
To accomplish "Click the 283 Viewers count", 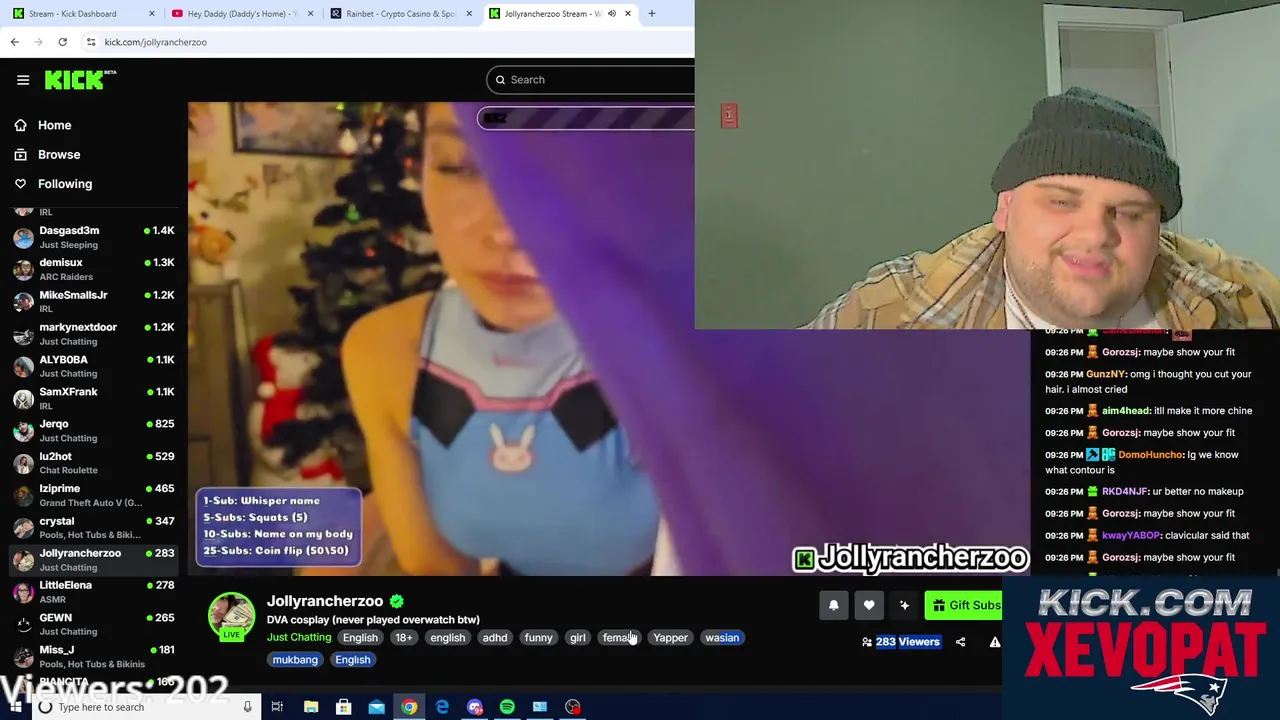I will pos(908,642).
